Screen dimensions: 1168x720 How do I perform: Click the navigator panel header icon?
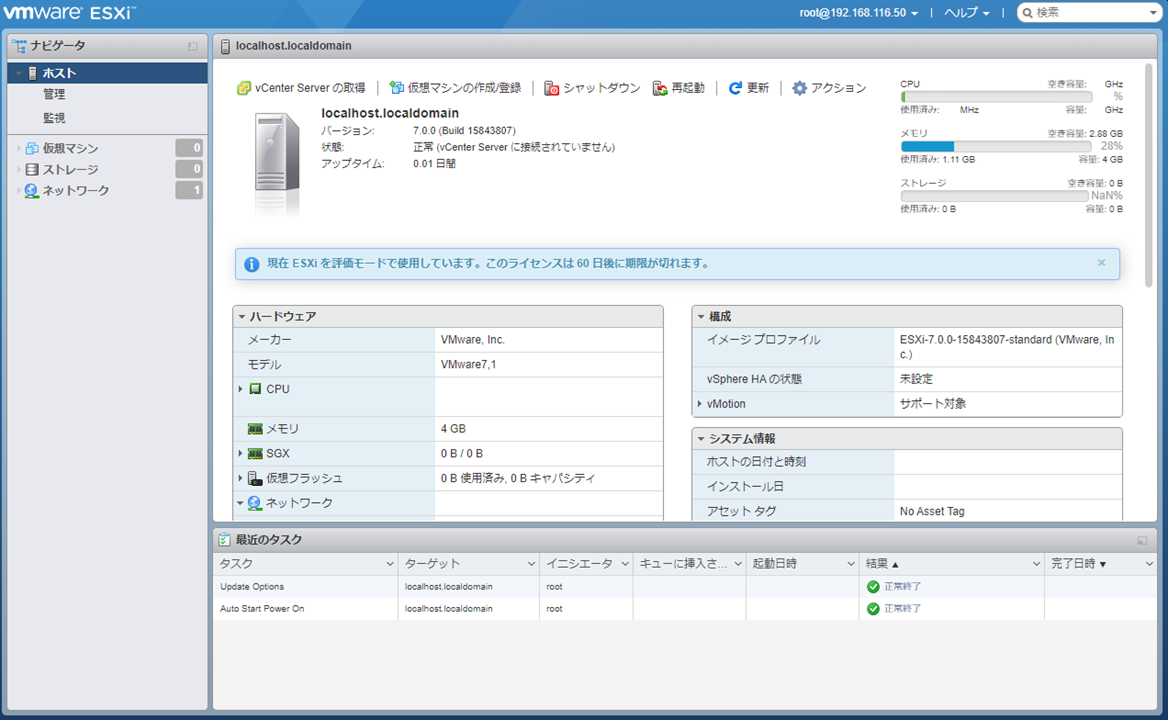tap(19, 45)
